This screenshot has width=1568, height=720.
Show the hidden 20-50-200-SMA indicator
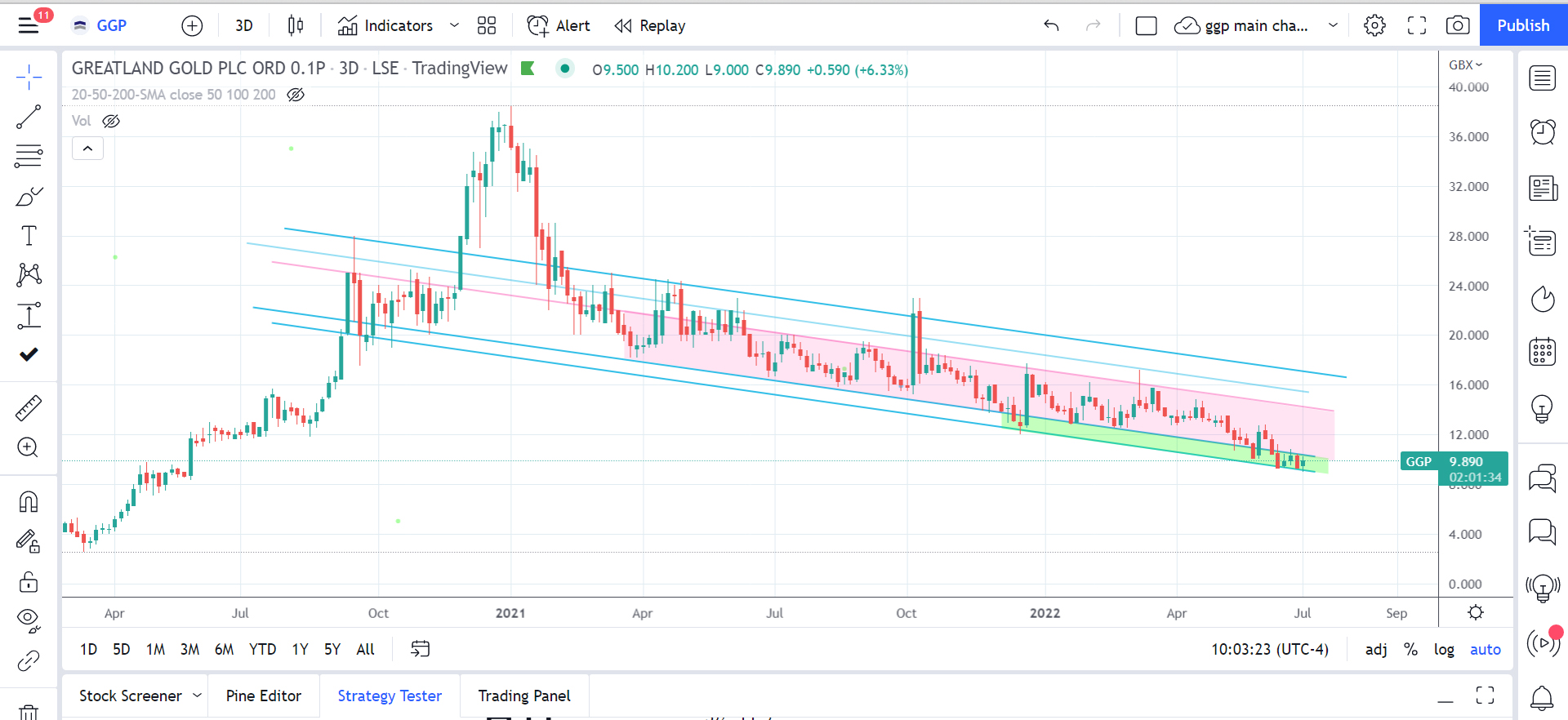(x=296, y=95)
